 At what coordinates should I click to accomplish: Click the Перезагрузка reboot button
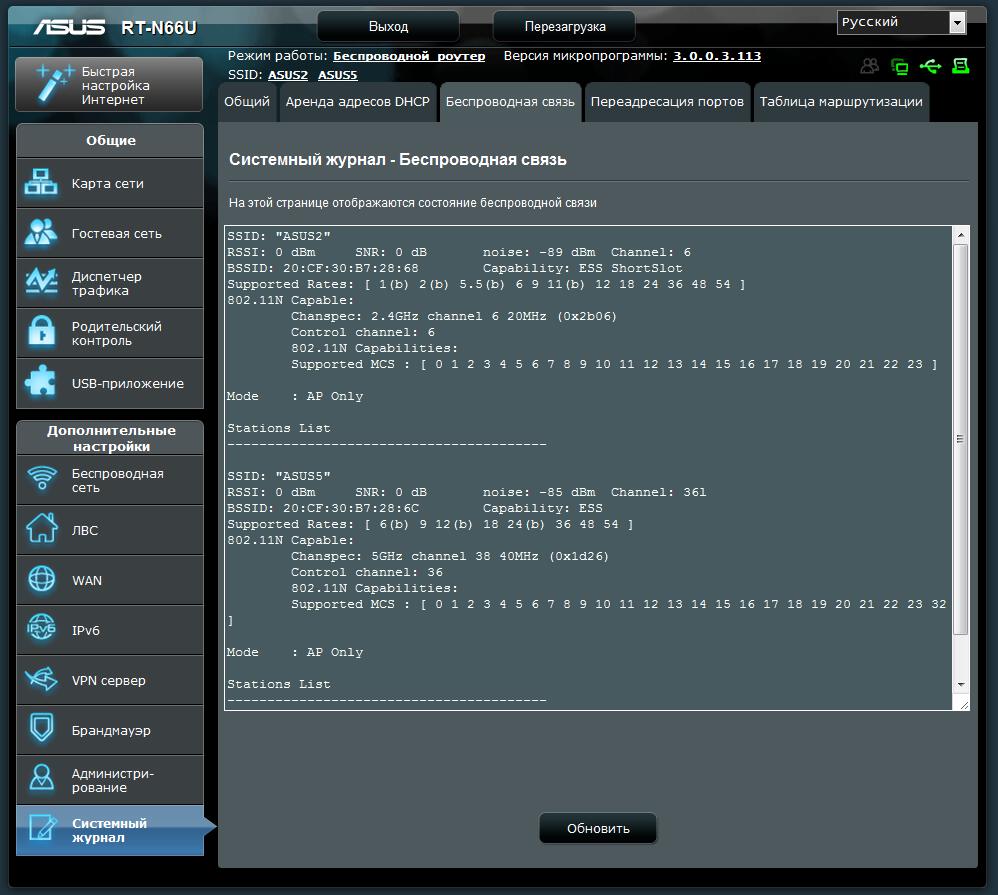[565, 27]
